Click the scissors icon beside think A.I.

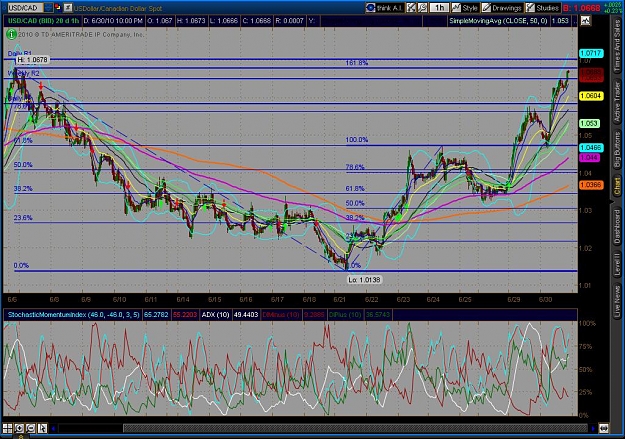[x=411, y=8]
